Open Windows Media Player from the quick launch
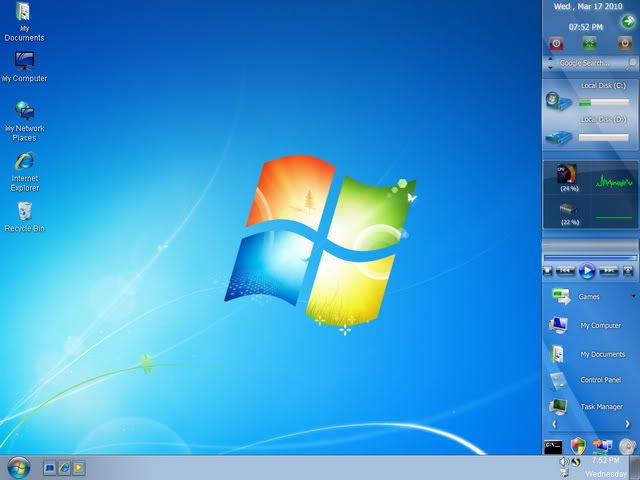This screenshot has height=480, width=640. [78, 468]
